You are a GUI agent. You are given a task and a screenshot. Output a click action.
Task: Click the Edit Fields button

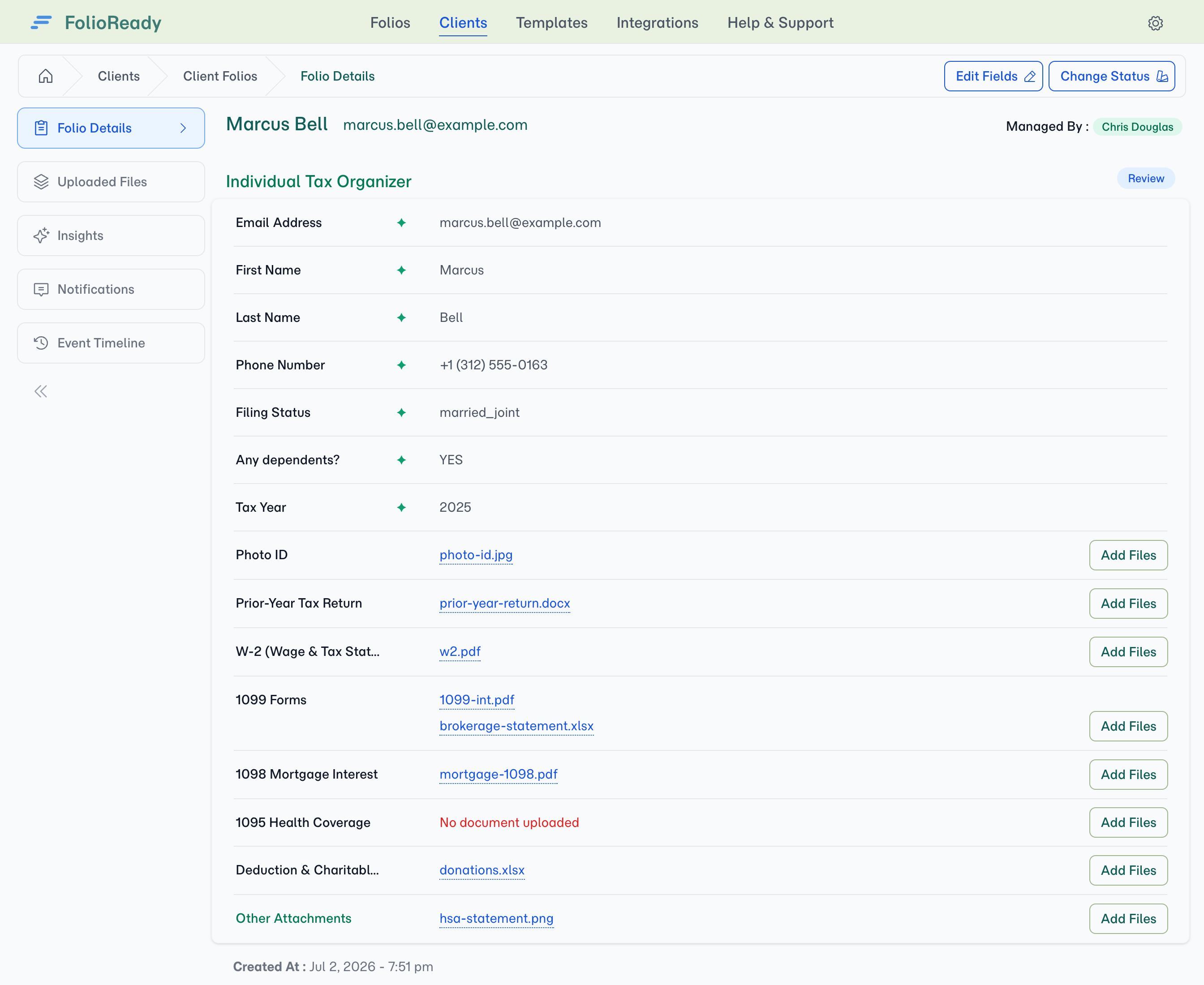993,76
